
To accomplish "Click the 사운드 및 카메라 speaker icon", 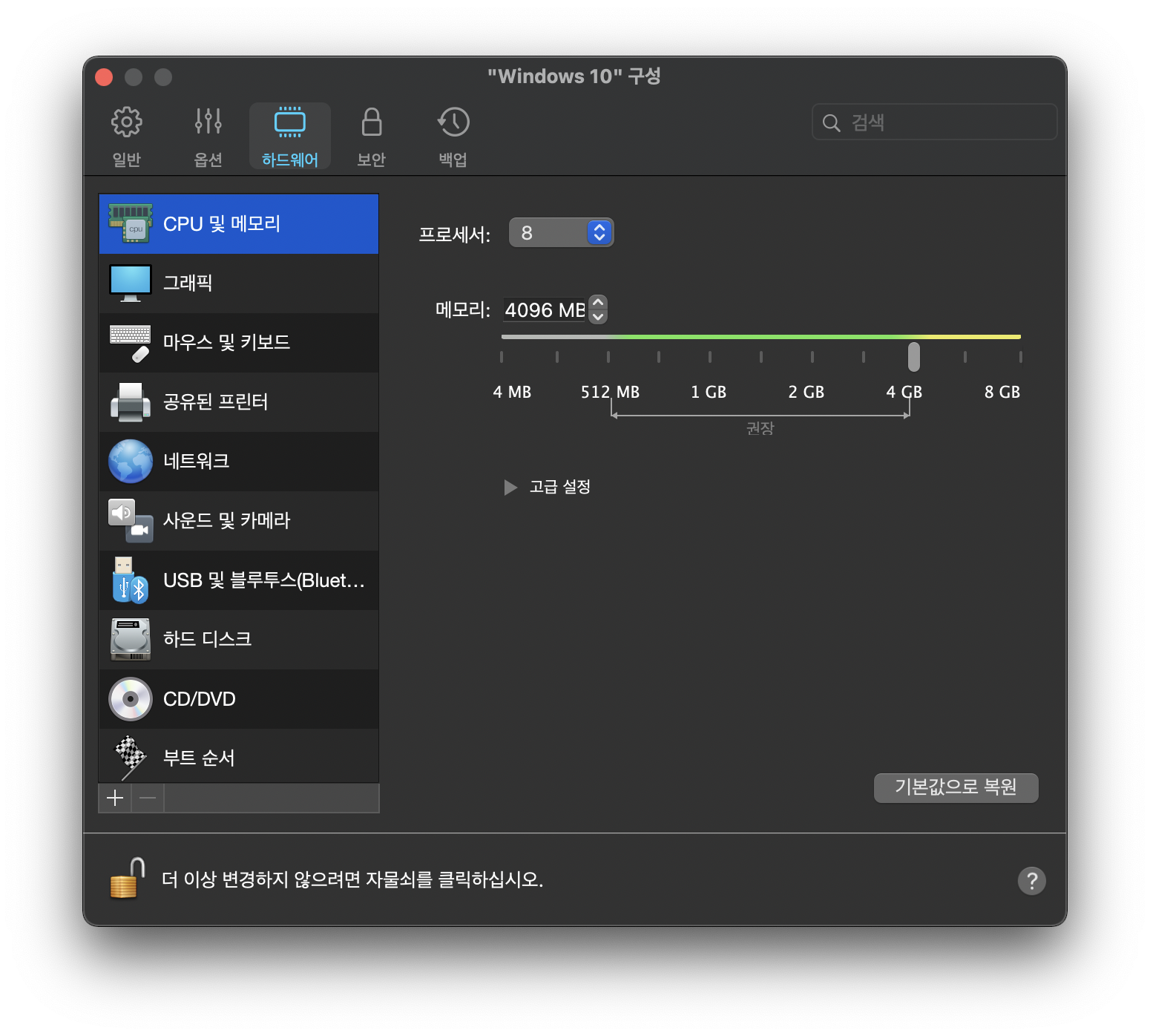I will tap(131, 520).
